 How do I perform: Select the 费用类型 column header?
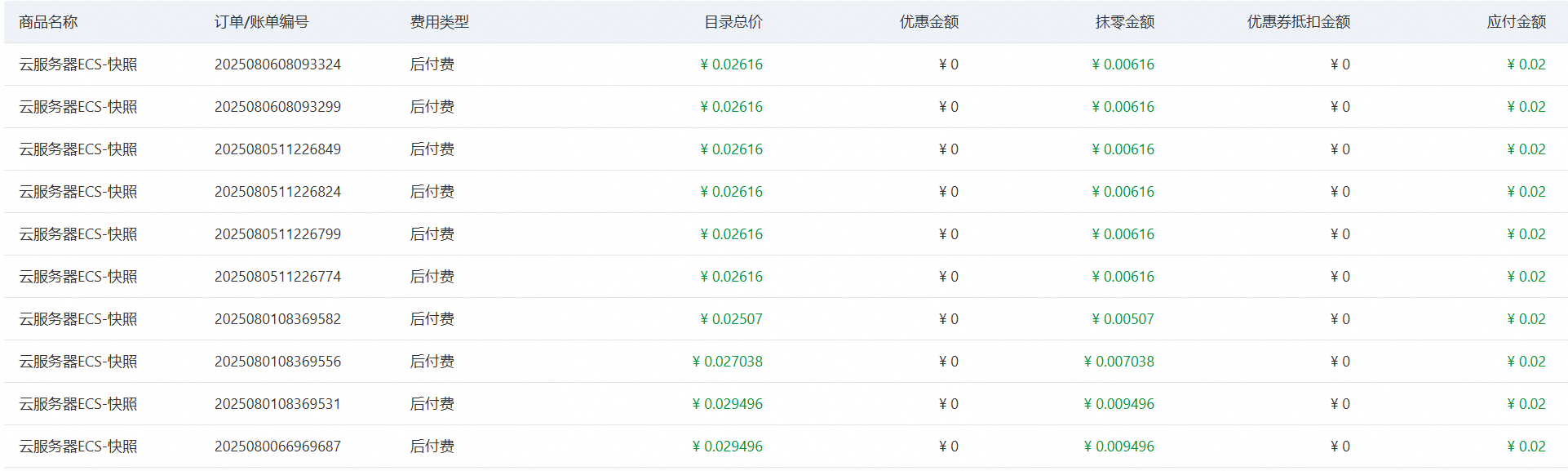439,22
